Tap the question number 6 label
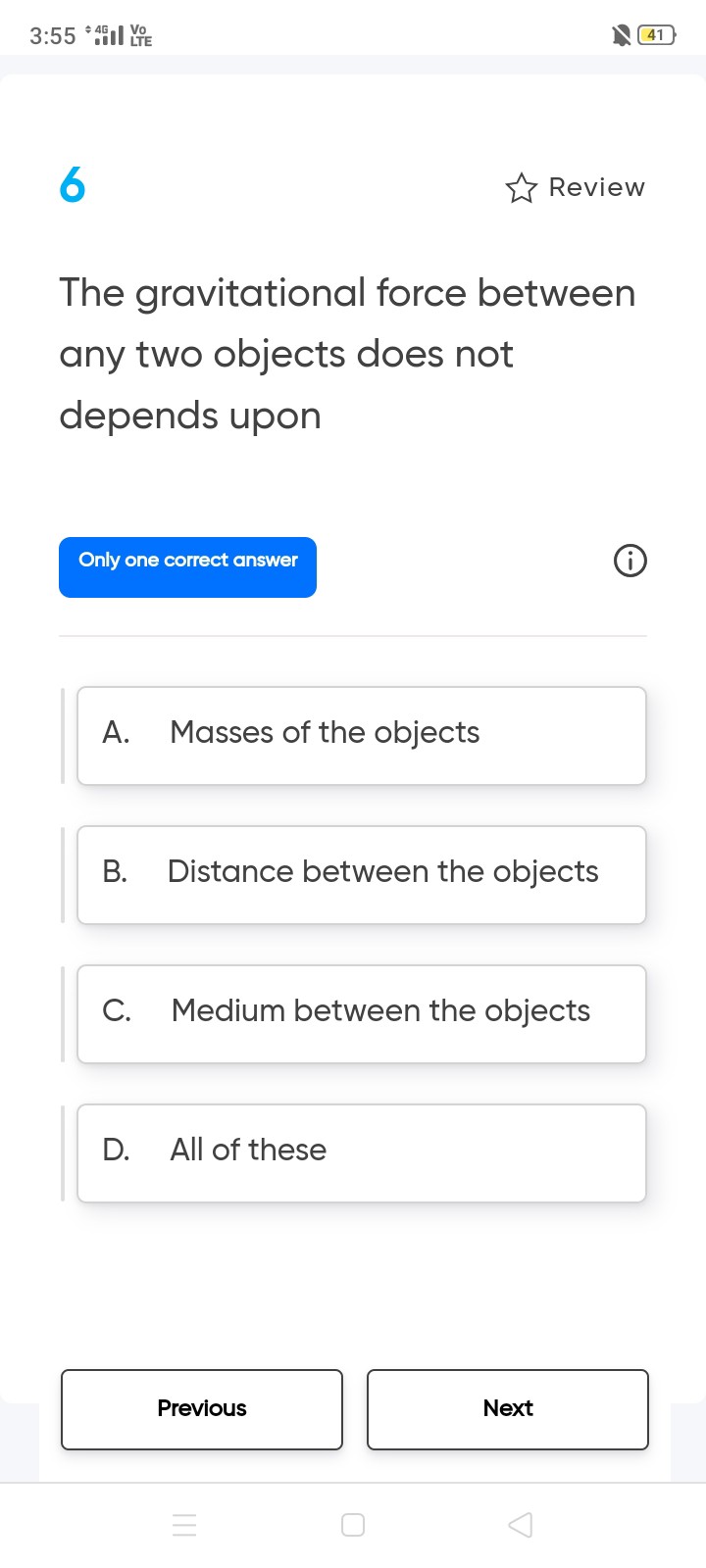The height and width of the screenshot is (1568, 706). (73, 186)
